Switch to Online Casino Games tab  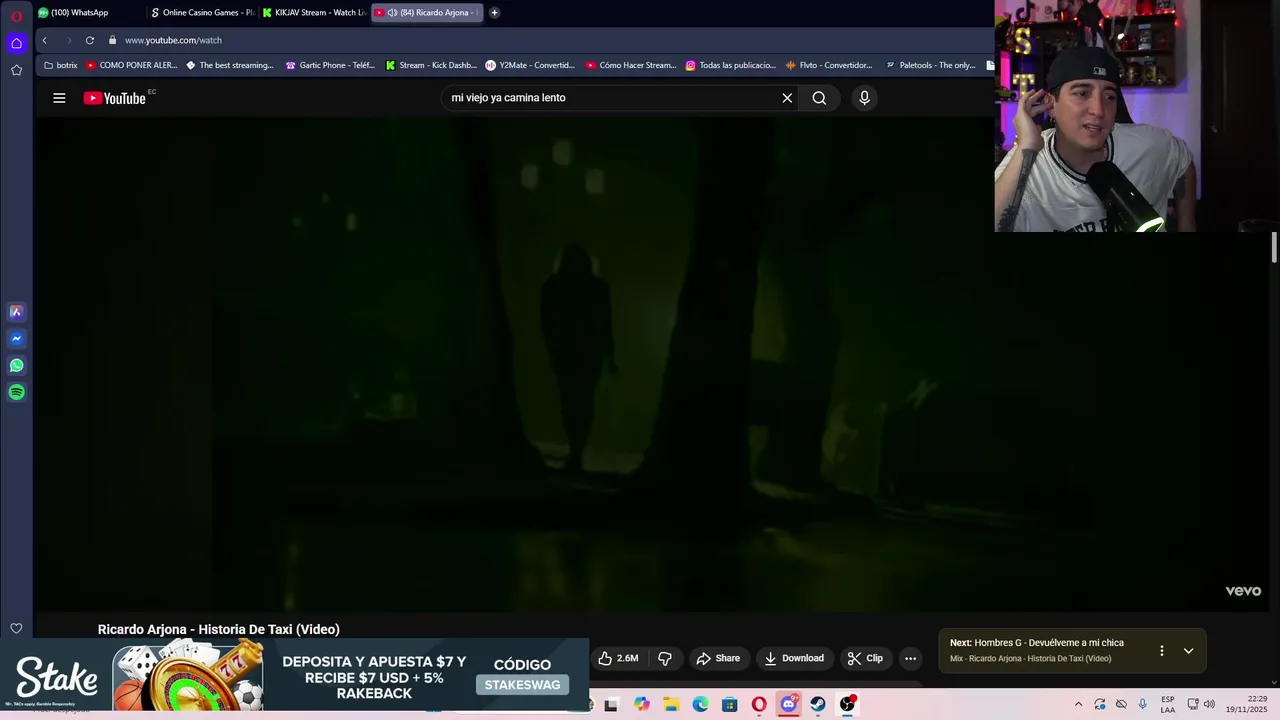[203, 13]
